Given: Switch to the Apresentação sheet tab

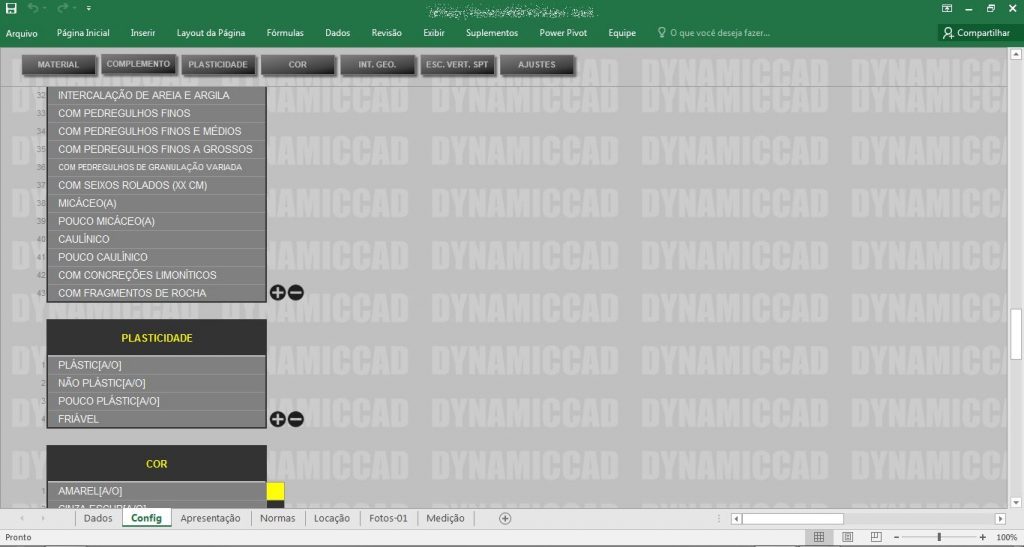Looking at the screenshot, I should pyautogui.click(x=210, y=518).
